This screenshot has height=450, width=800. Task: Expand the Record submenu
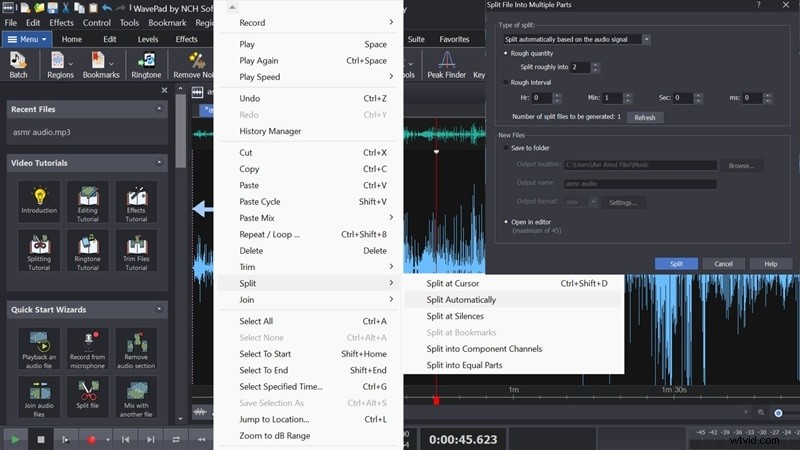[x=309, y=22]
